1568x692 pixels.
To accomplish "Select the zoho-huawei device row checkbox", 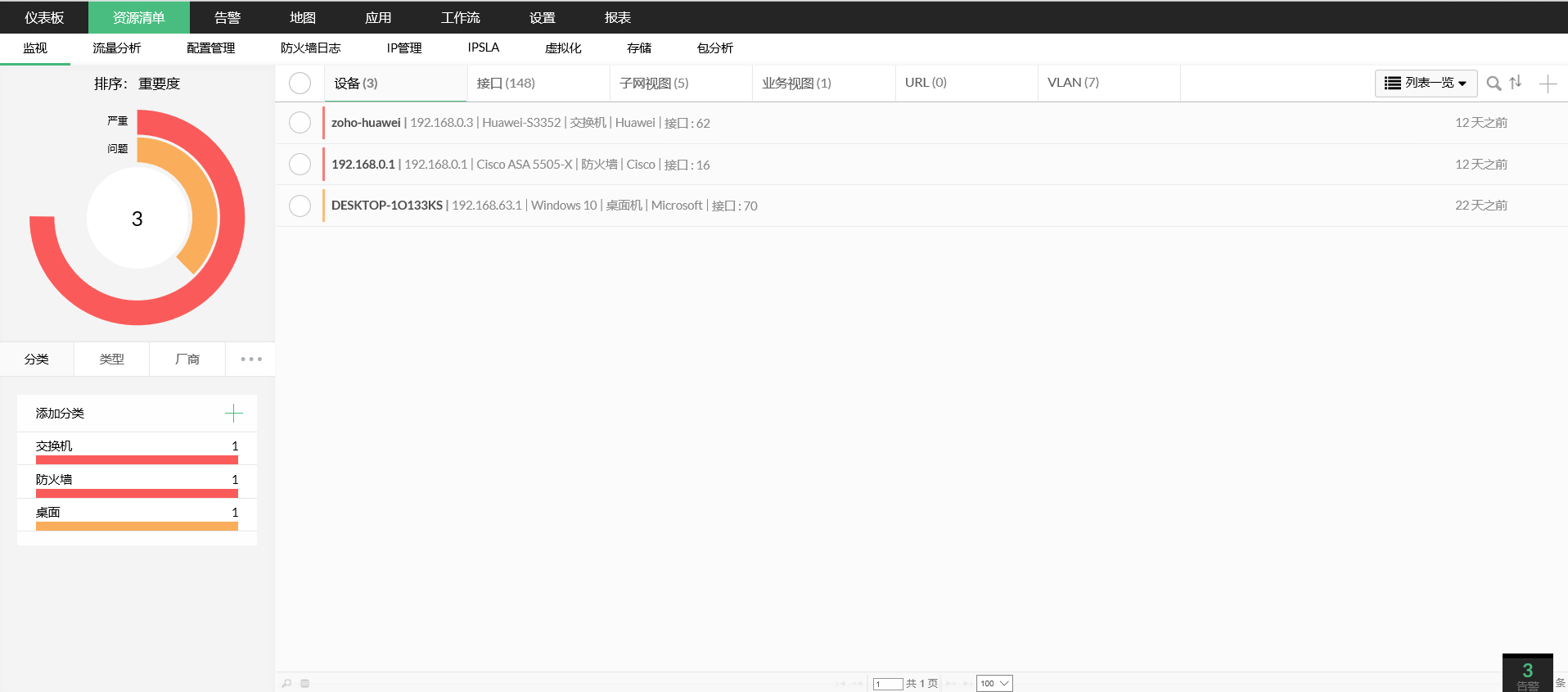I will [x=300, y=123].
